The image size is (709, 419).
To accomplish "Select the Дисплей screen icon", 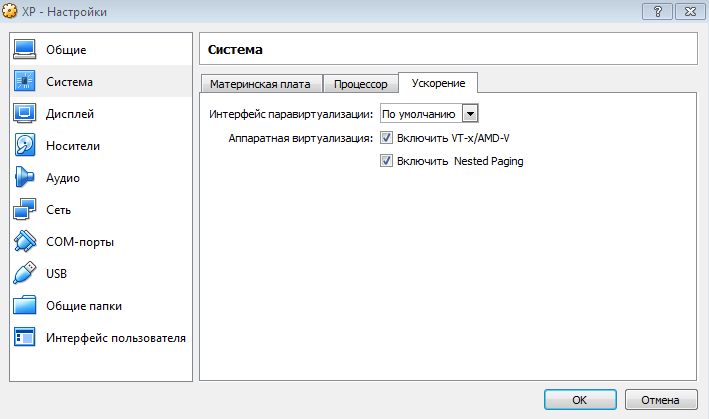I will click(25, 113).
